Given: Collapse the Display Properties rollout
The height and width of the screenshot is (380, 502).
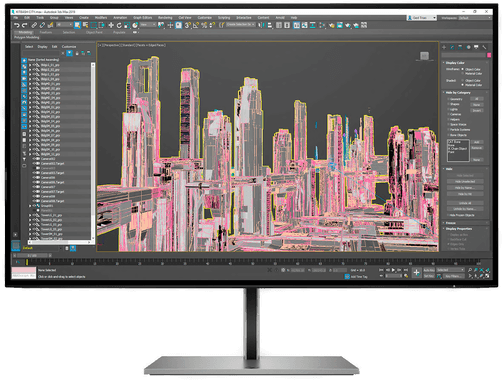Looking at the screenshot, I should click(459, 229).
